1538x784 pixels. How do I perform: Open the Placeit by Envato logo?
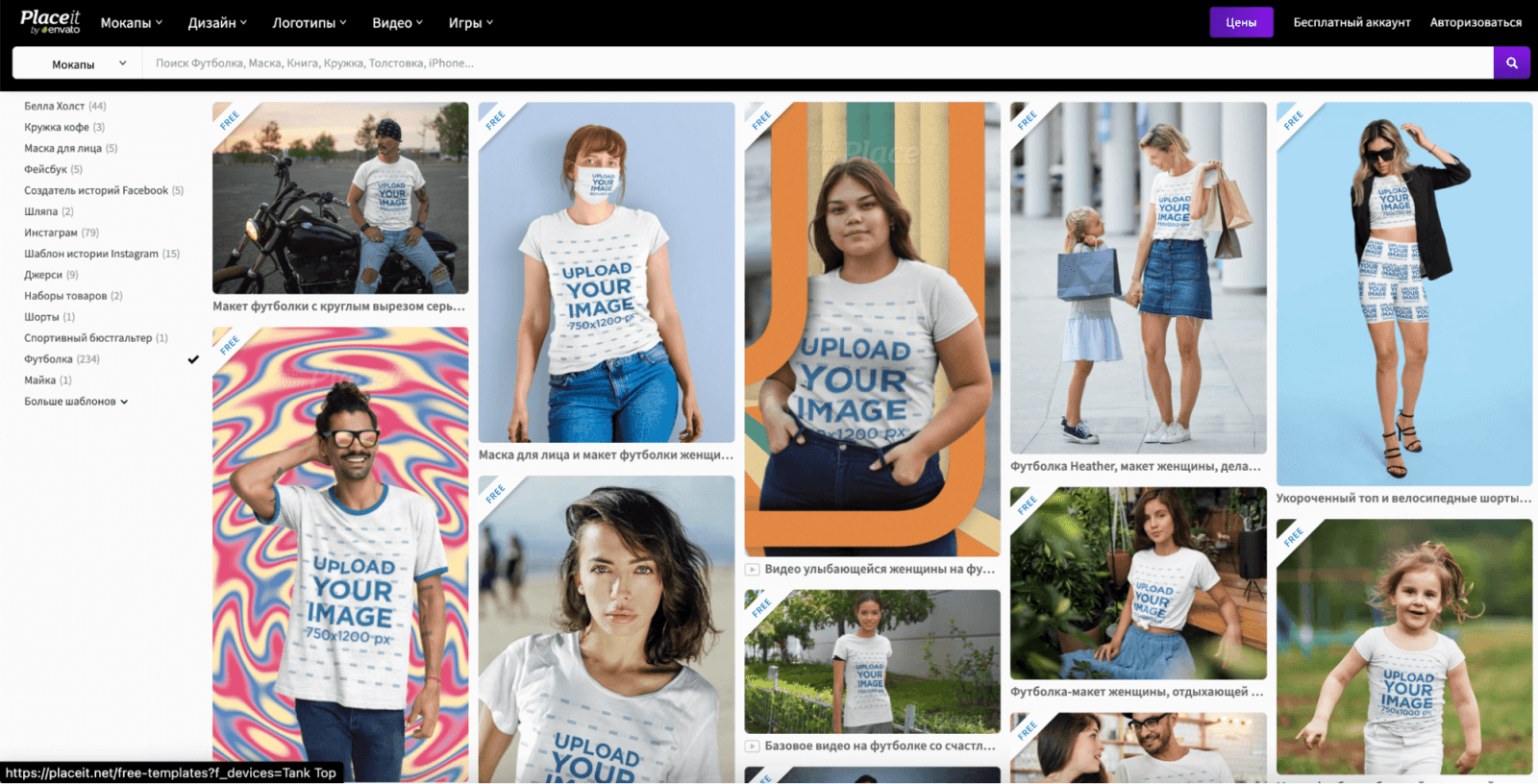click(x=50, y=22)
